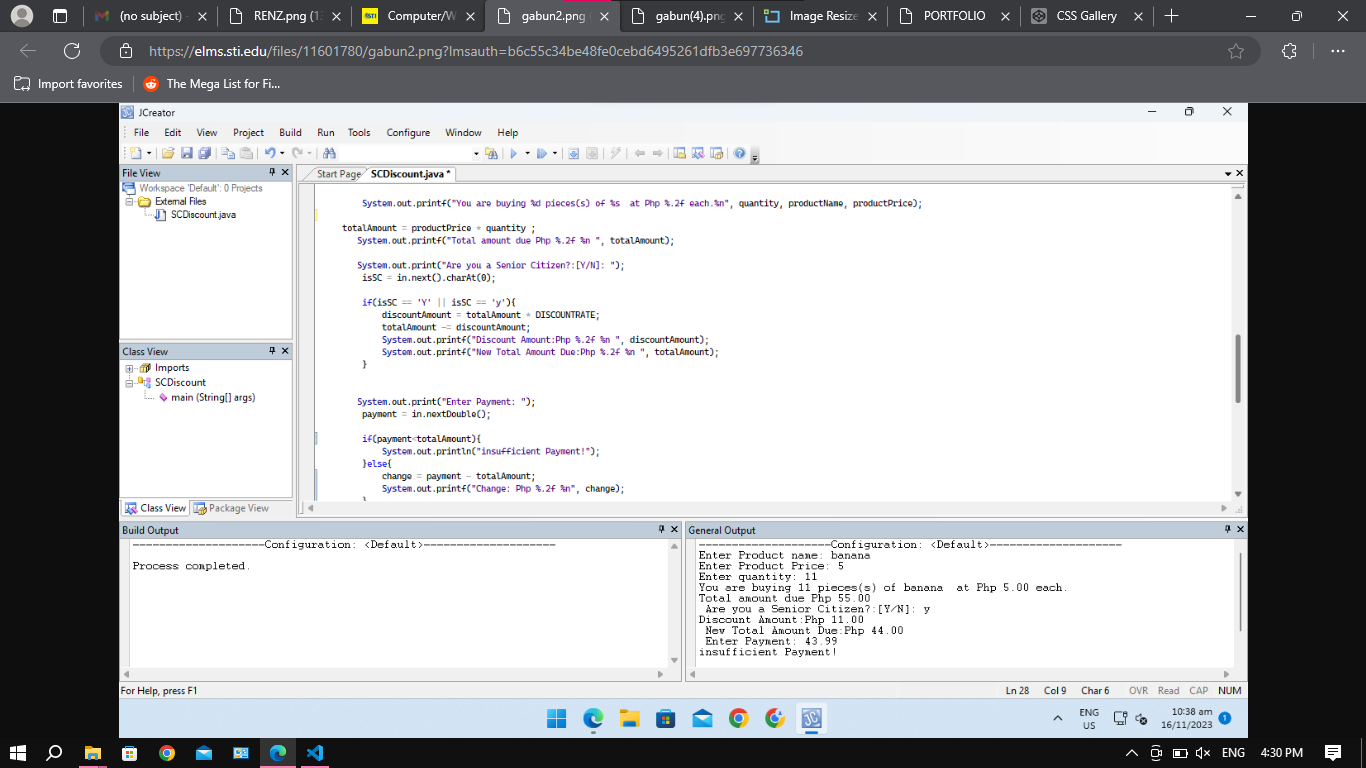Open Visual Studio Code from the taskbar
Image resolution: width=1366 pixels, height=768 pixels.
pyautogui.click(x=314, y=752)
